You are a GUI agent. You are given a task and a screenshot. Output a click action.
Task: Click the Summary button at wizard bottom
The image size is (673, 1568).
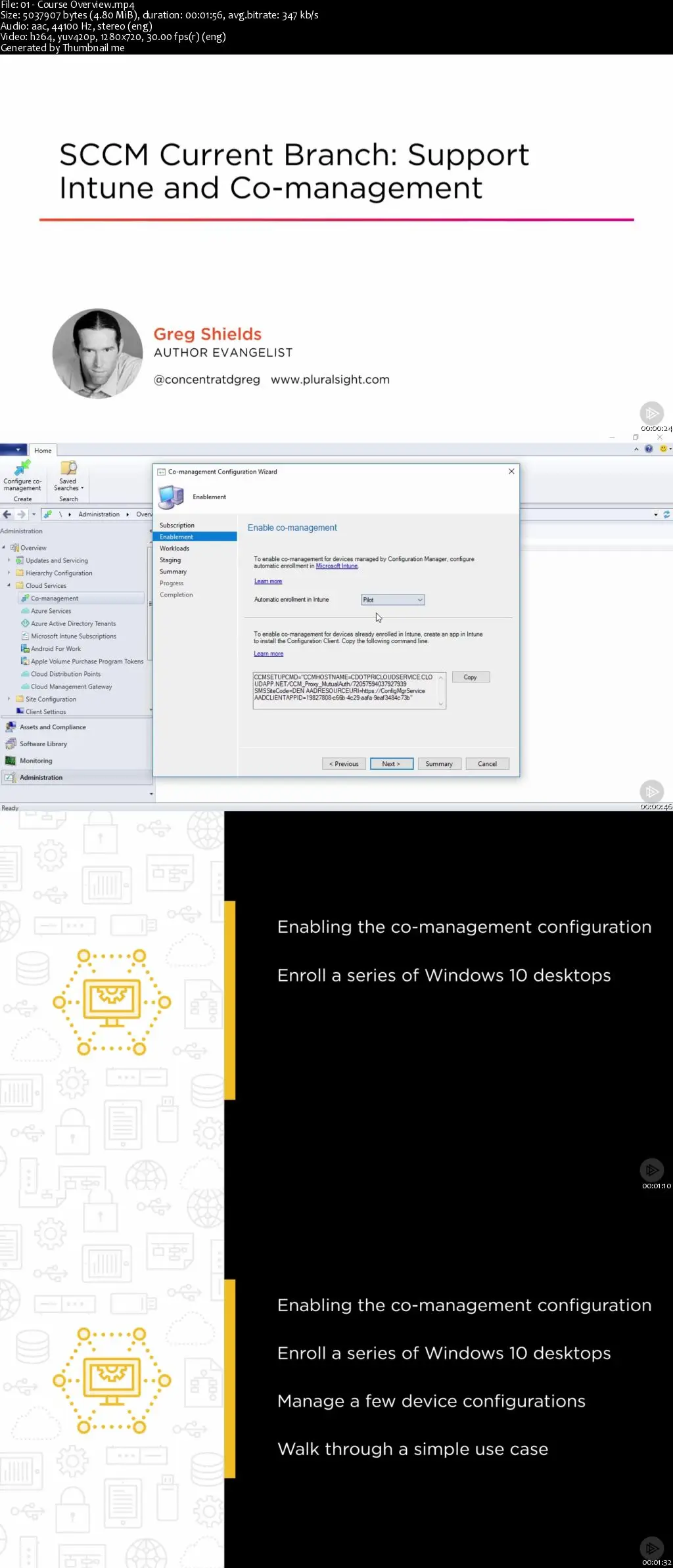(x=439, y=764)
